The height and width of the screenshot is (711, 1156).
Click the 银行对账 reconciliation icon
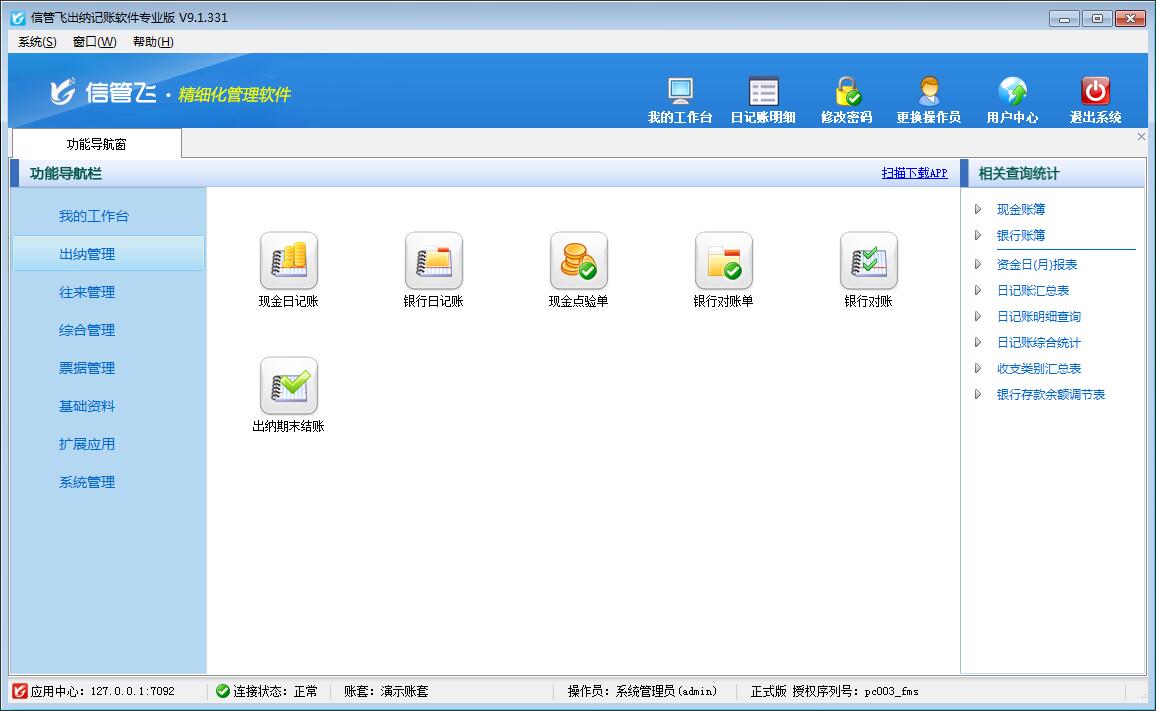click(x=868, y=261)
